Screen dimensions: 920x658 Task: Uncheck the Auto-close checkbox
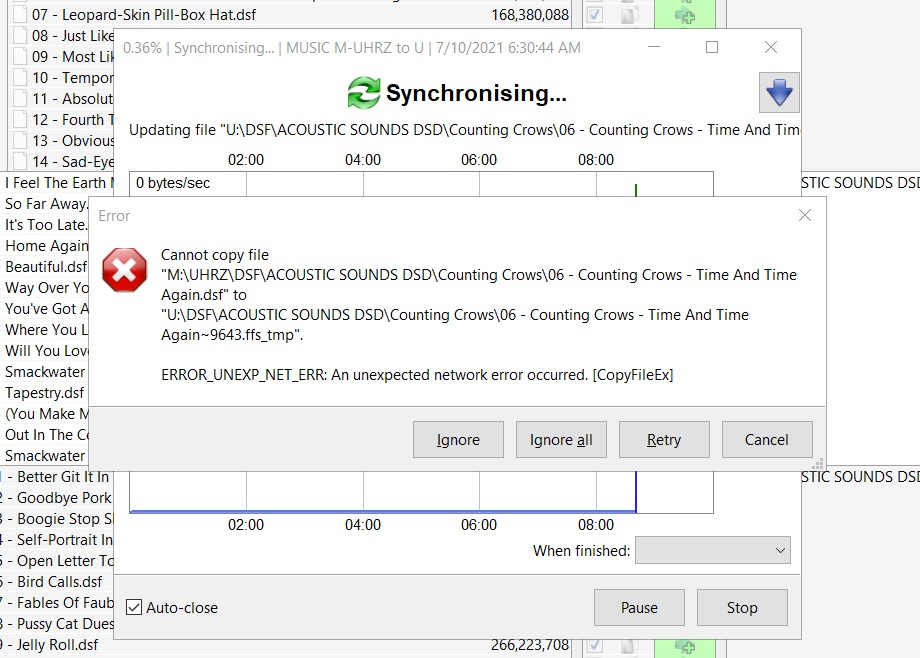pos(134,607)
